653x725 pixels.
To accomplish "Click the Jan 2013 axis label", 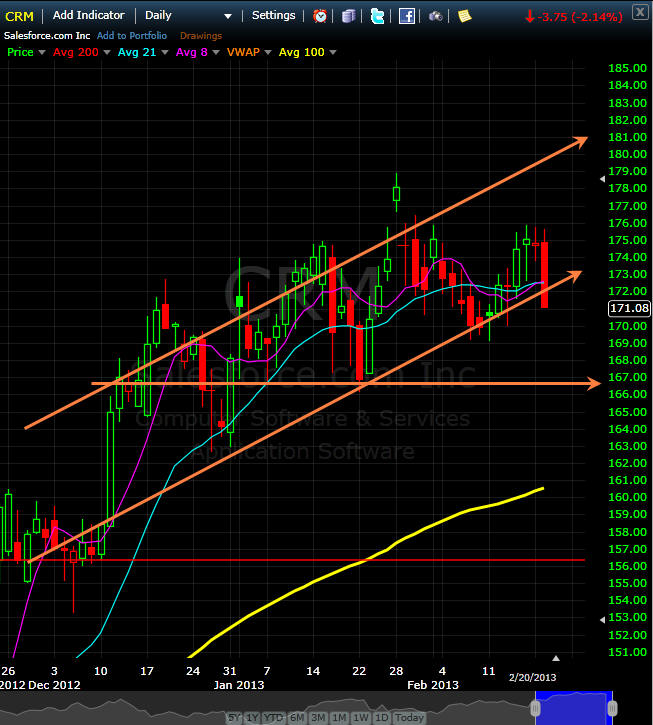I will pyautogui.click(x=239, y=685).
